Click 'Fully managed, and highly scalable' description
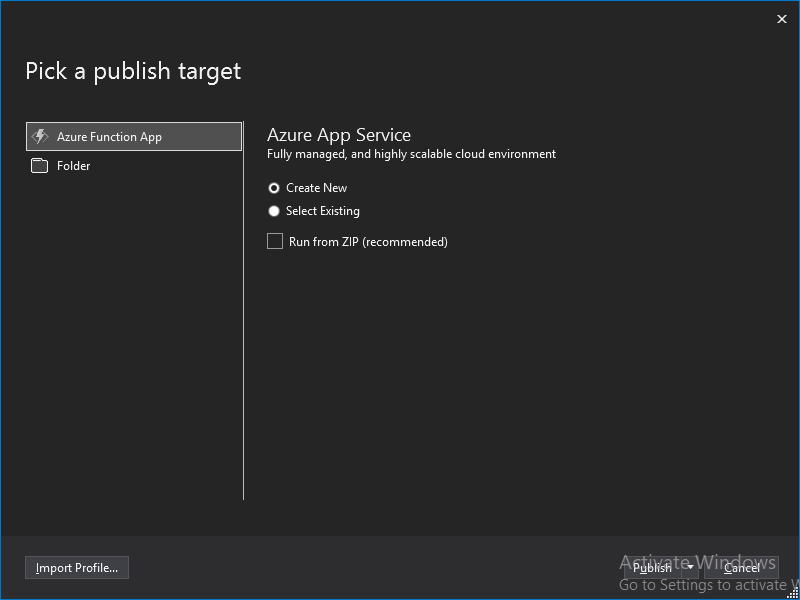The height and width of the screenshot is (600, 800). pyautogui.click(x=411, y=154)
